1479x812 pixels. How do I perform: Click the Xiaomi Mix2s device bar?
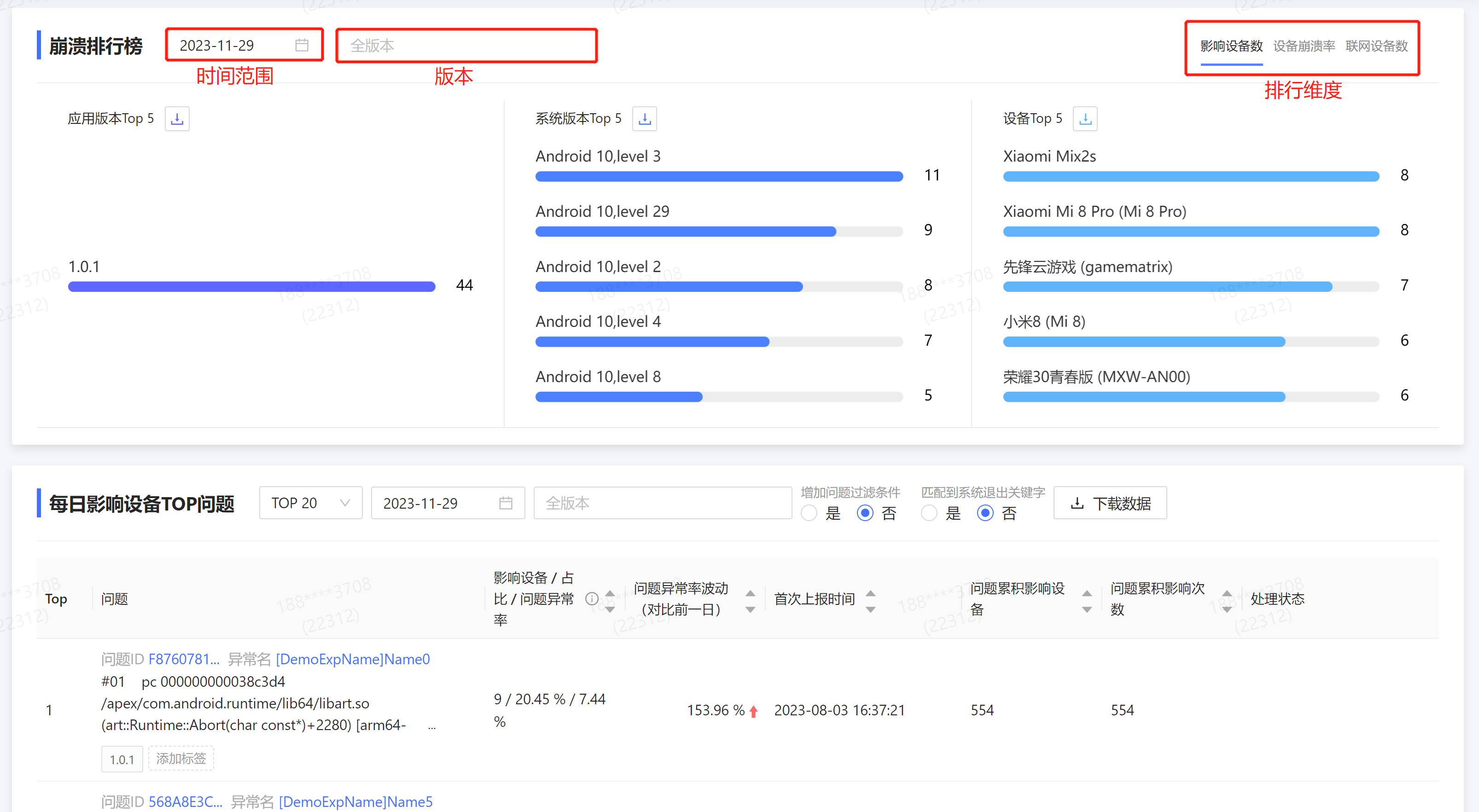1191,176
